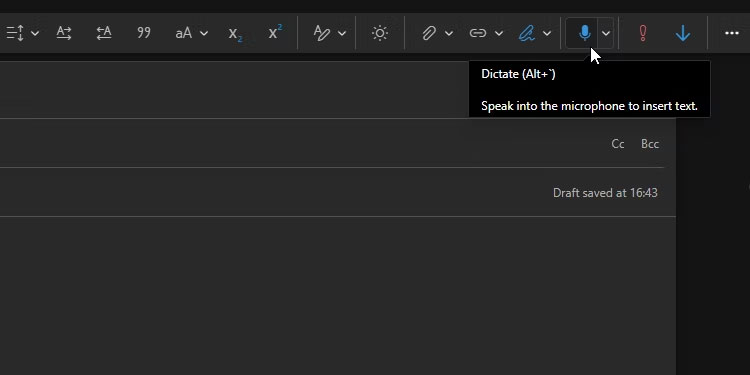This screenshot has height=375, width=750.
Task: Set left-to-right text direction
Action: (x=64, y=33)
